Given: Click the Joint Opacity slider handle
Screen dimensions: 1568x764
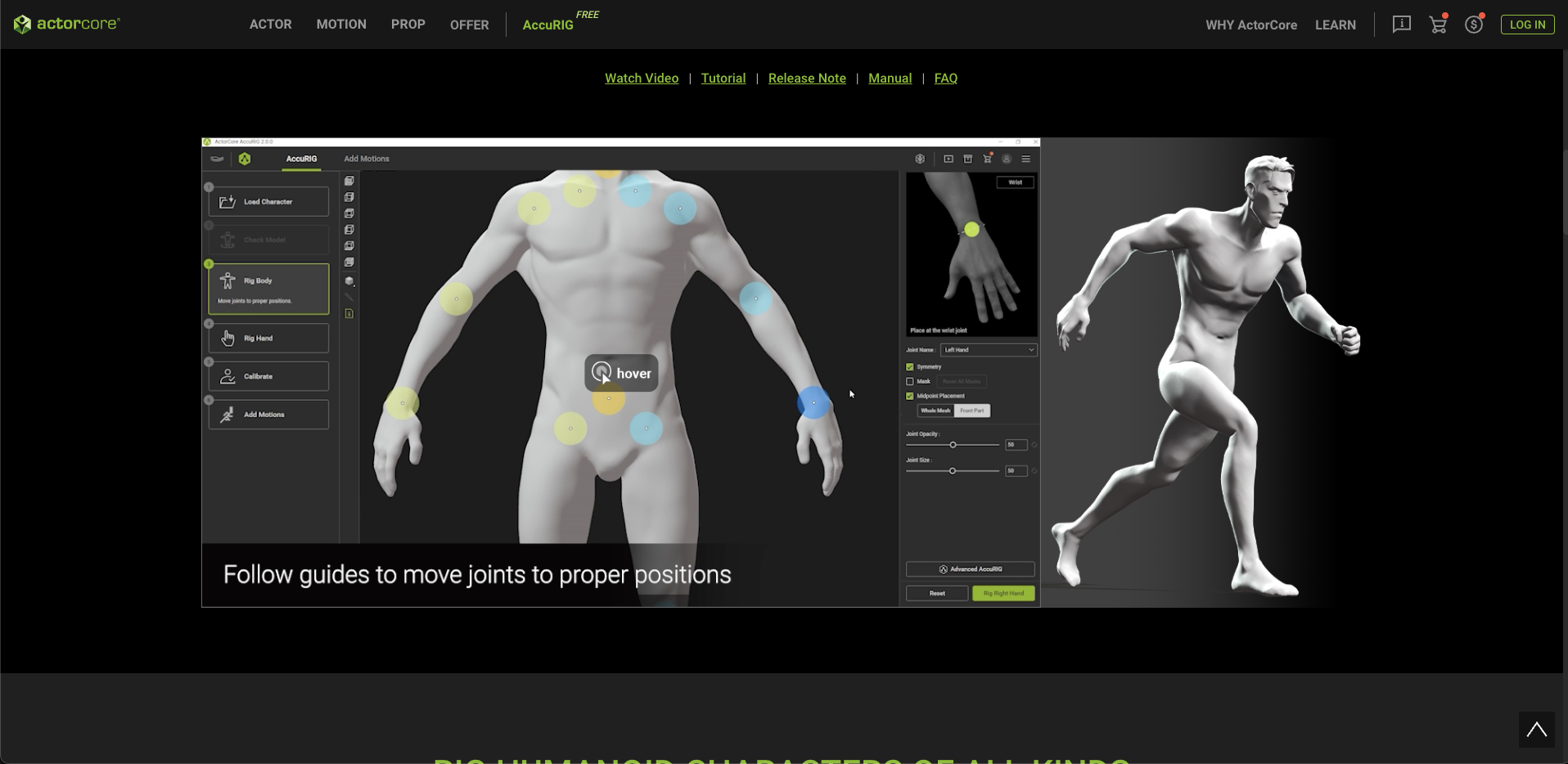Looking at the screenshot, I should point(953,445).
